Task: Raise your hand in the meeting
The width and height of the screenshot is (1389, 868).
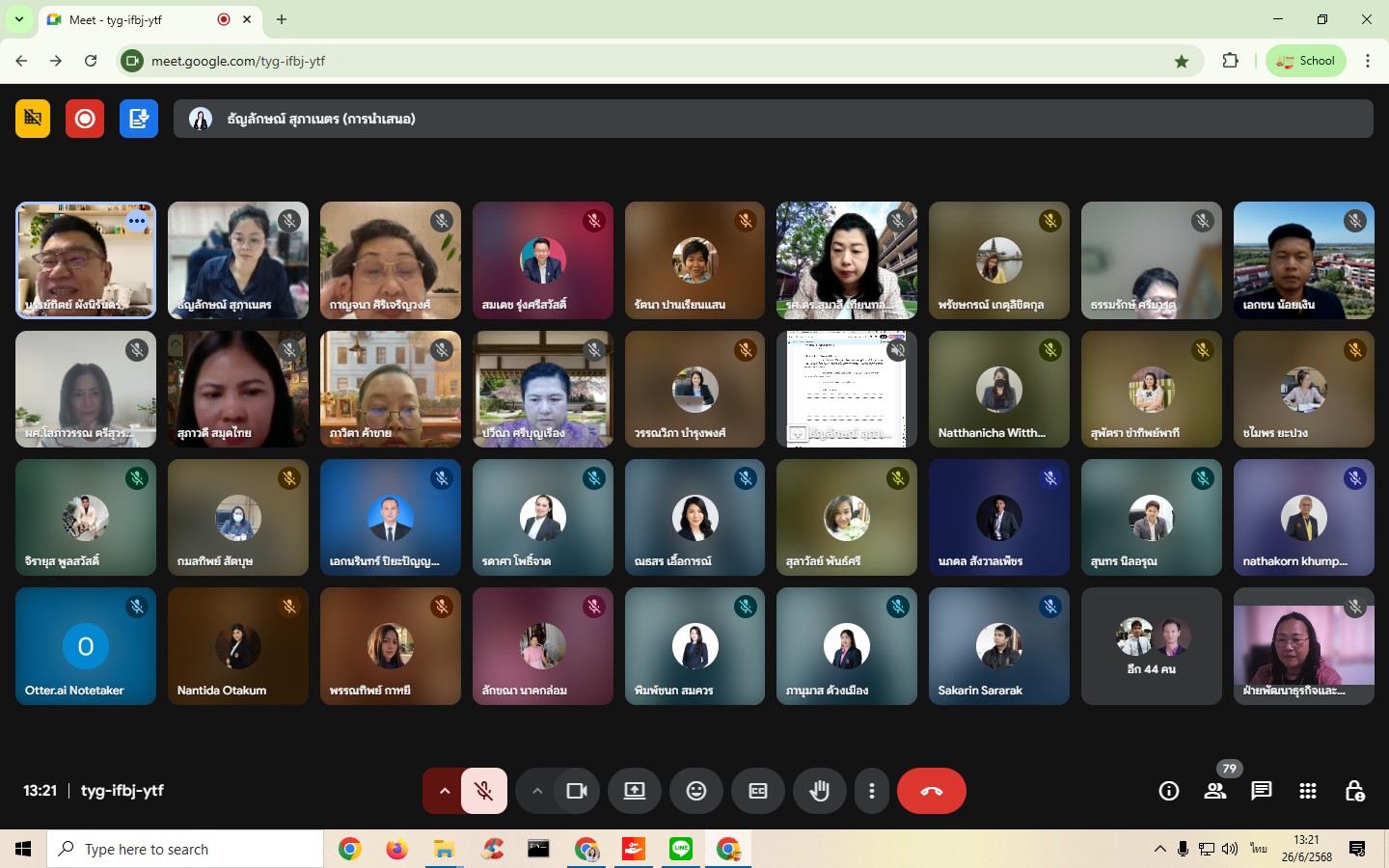Action: (x=820, y=791)
